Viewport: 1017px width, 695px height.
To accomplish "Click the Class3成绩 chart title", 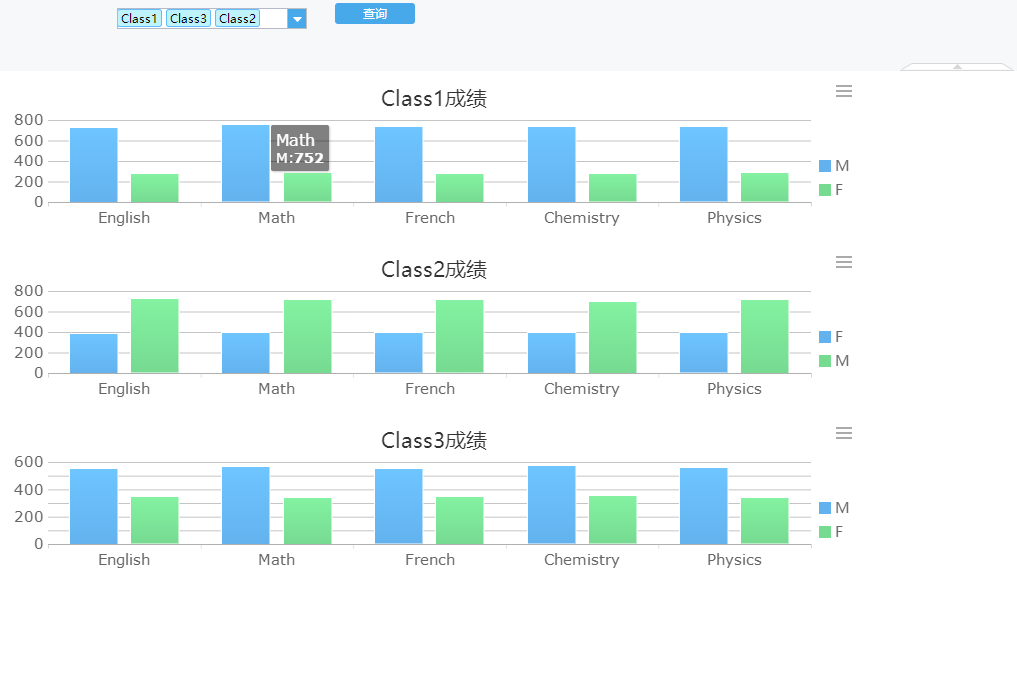I will point(434,441).
